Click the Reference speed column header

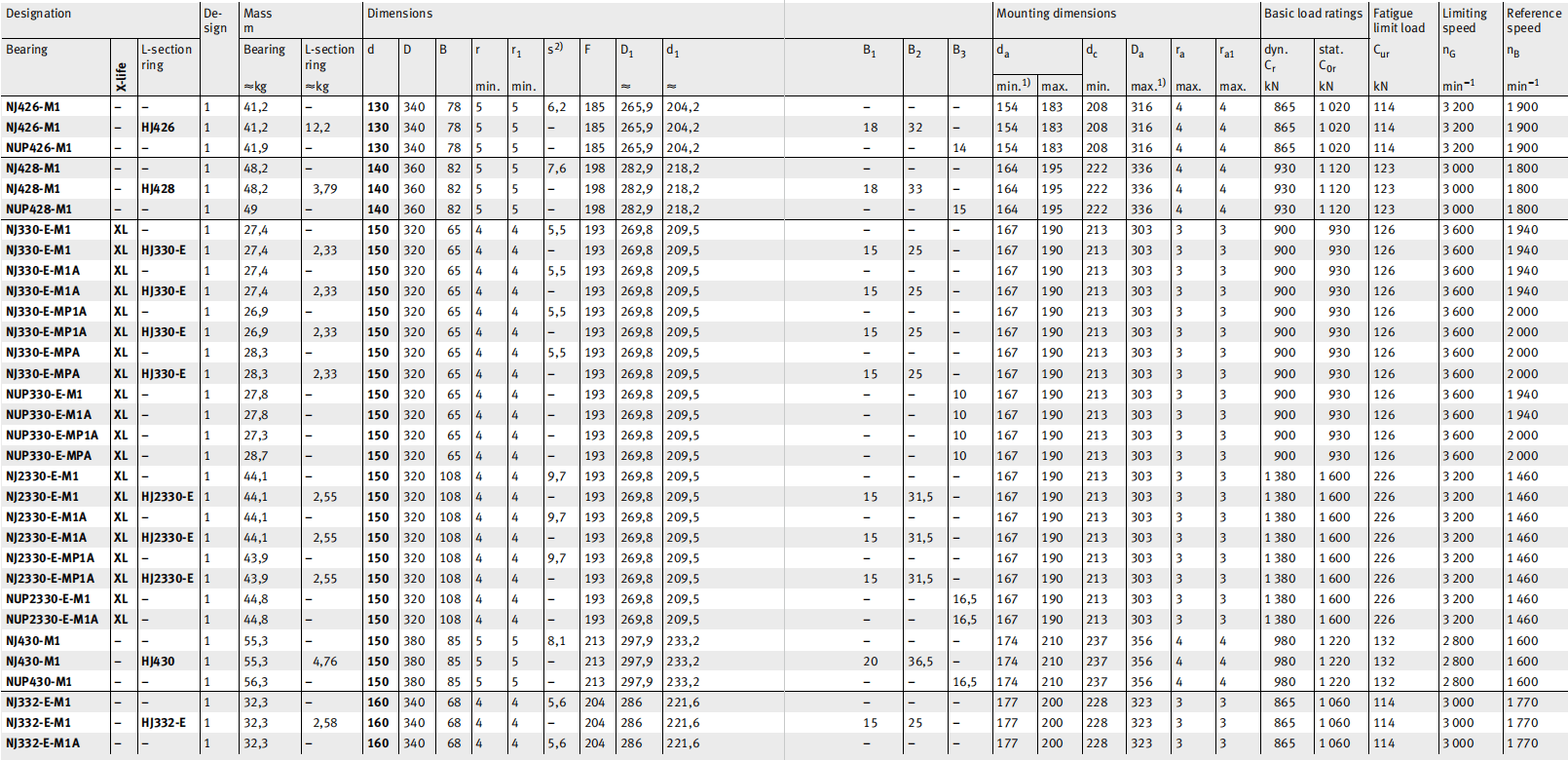pos(1533,20)
